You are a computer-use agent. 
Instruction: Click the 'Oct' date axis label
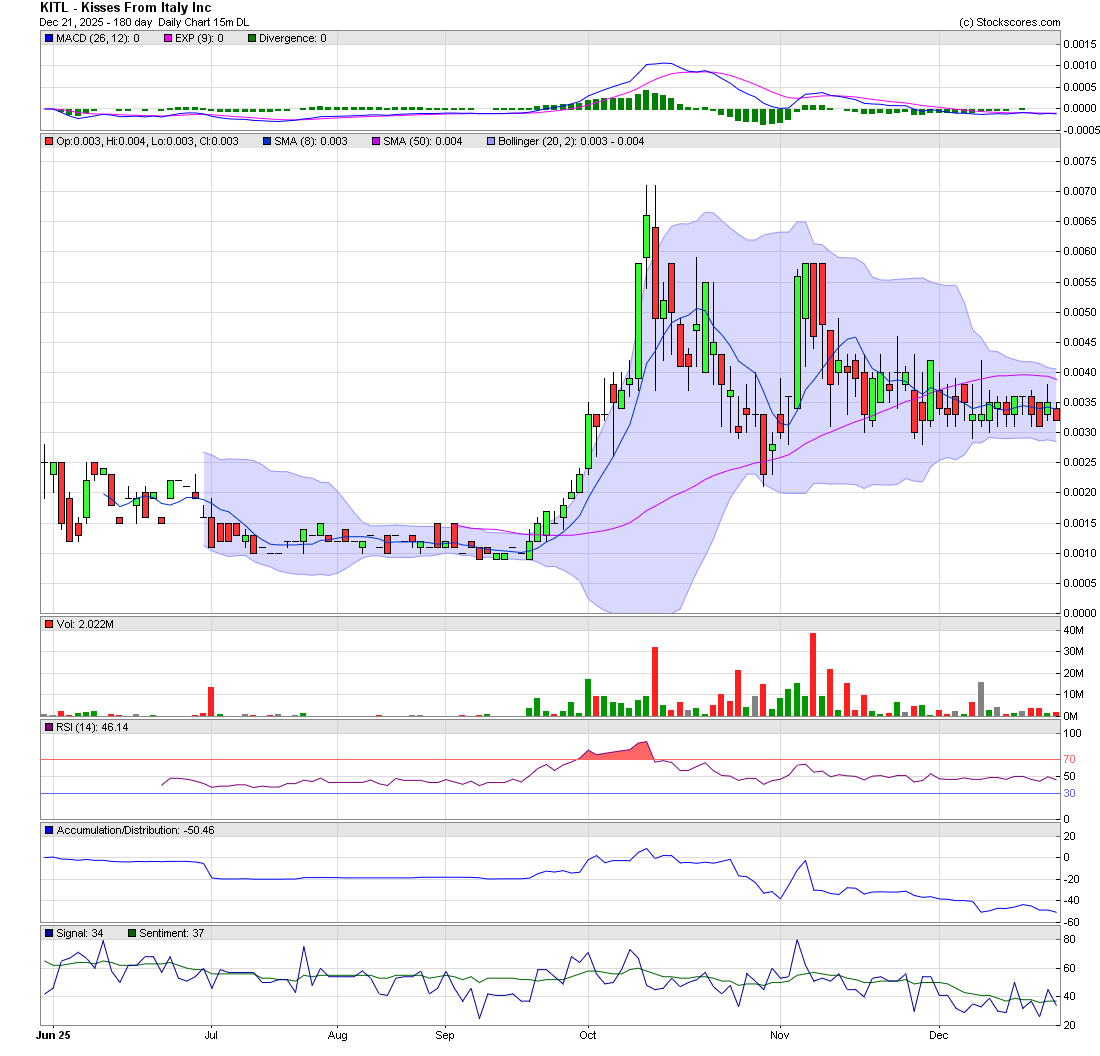pyautogui.click(x=588, y=1036)
